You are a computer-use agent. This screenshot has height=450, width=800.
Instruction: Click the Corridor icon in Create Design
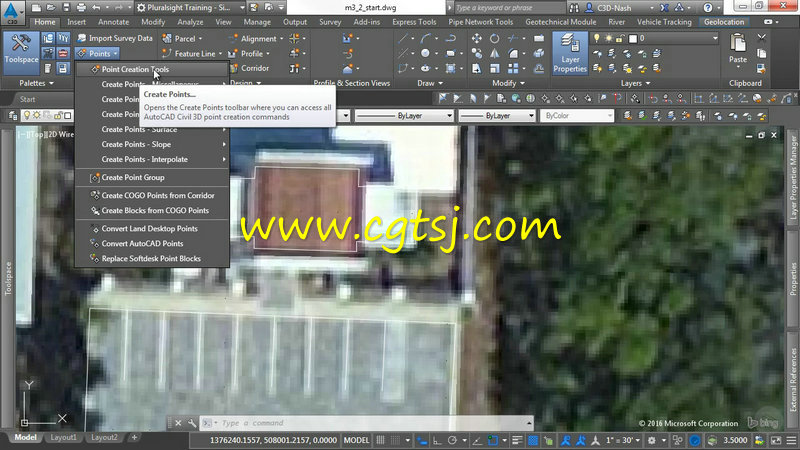pyautogui.click(x=234, y=68)
